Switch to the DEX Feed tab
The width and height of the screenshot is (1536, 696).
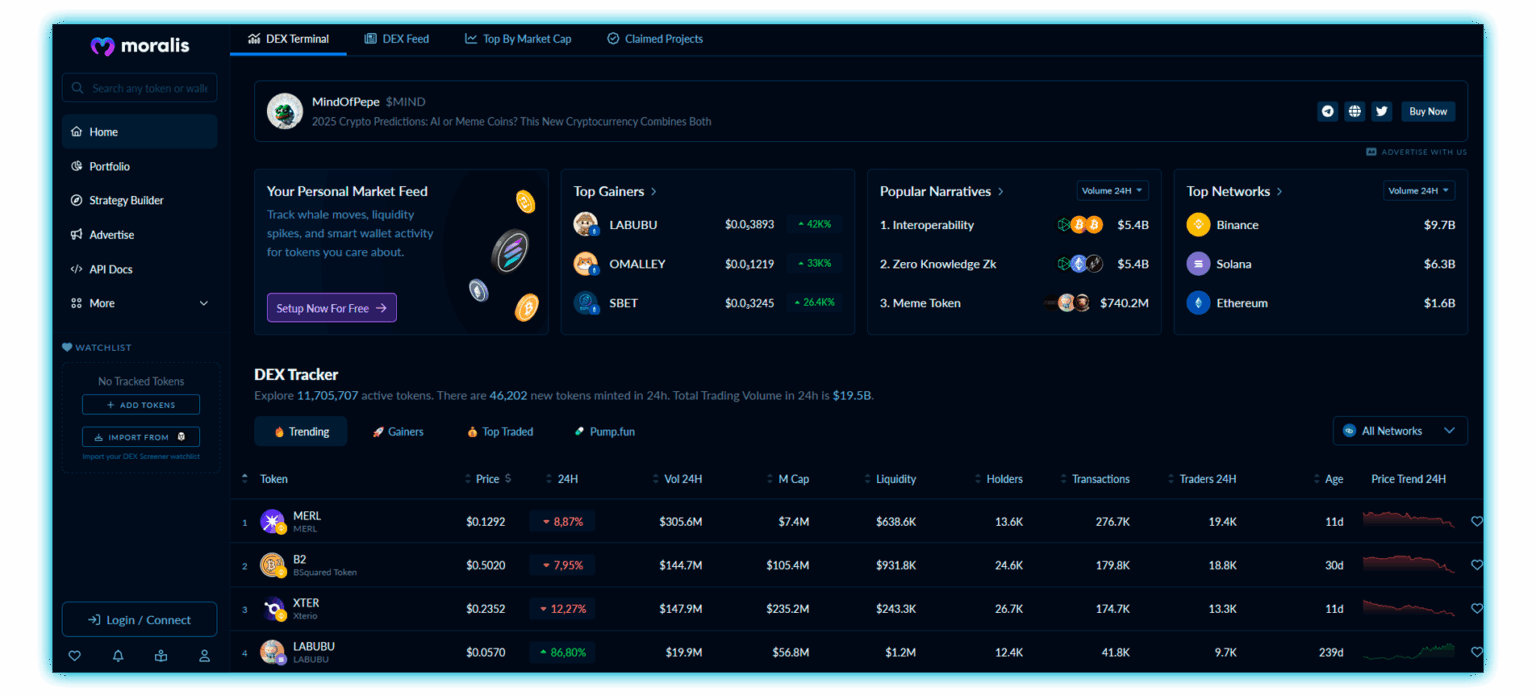point(397,39)
